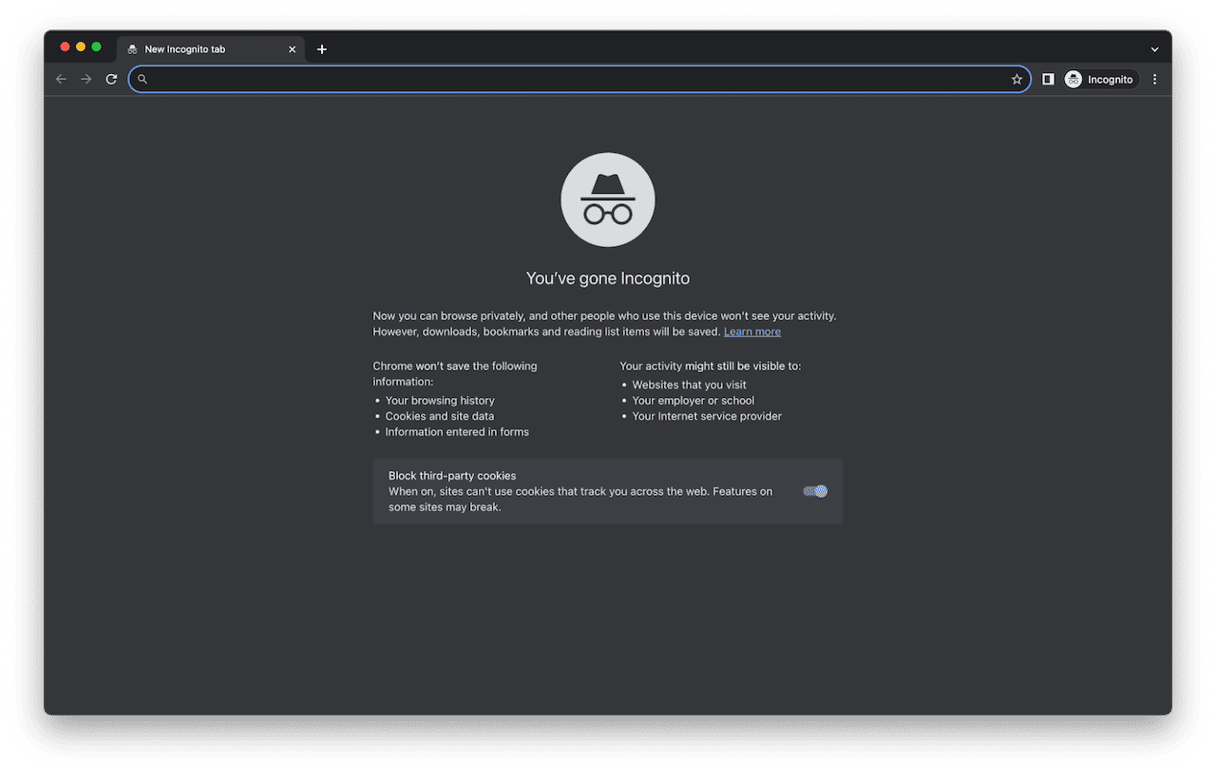1216x773 pixels.
Task: Click "Your browsing history" list item
Action: [x=440, y=401]
